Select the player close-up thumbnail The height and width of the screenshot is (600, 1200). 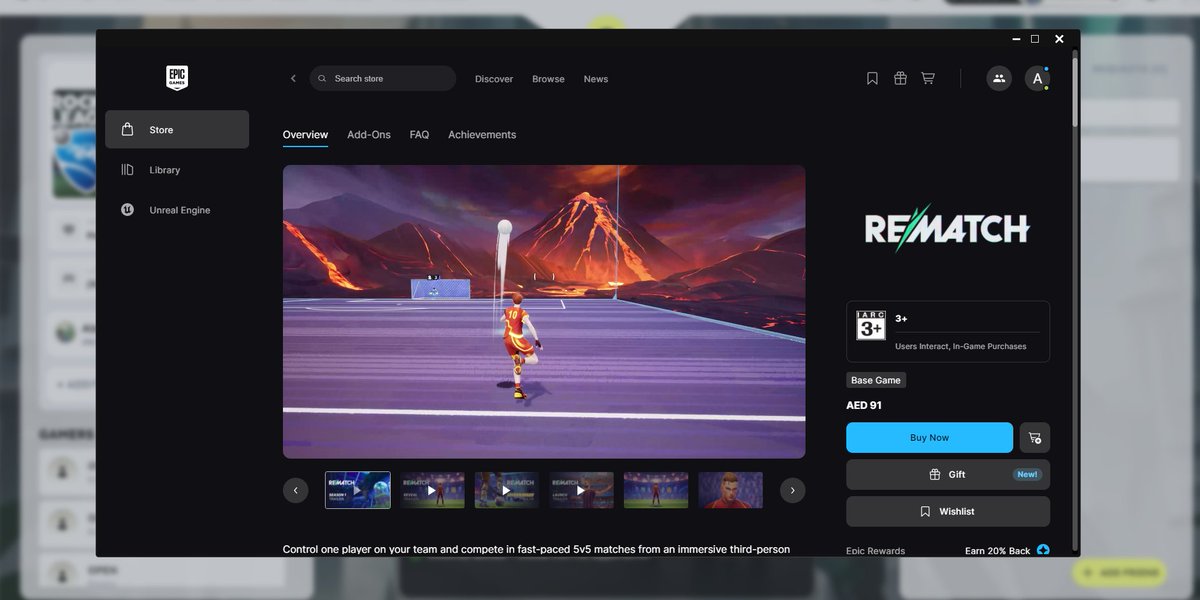pos(731,490)
